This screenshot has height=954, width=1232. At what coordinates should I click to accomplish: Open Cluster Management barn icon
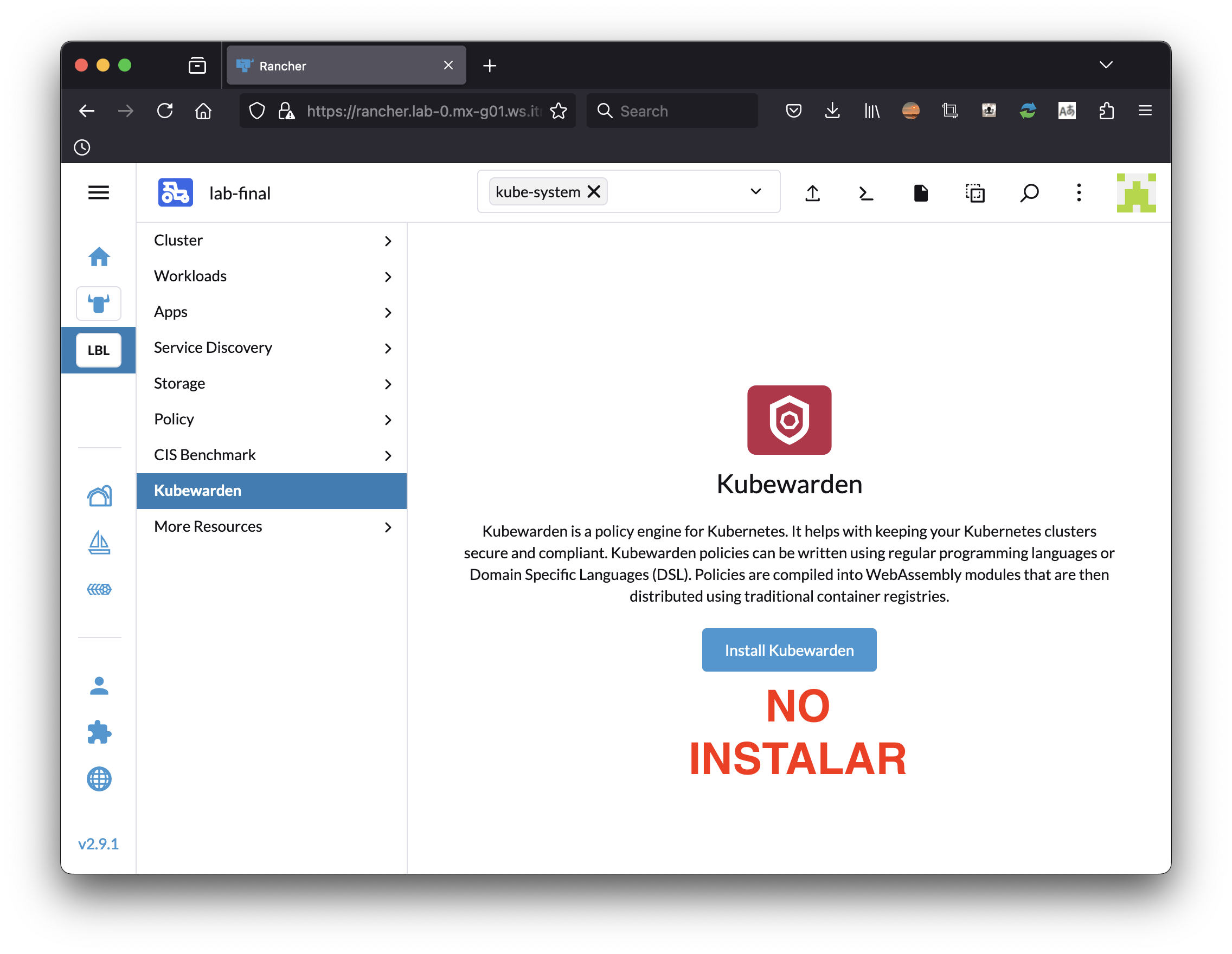click(x=99, y=496)
